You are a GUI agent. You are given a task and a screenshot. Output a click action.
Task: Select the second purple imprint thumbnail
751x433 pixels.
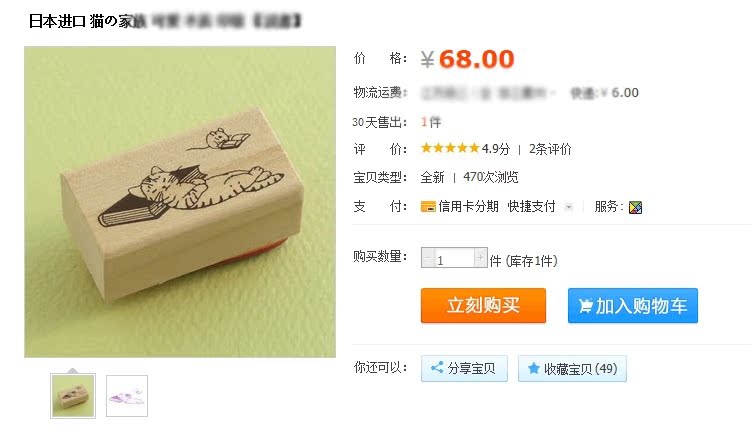127,396
